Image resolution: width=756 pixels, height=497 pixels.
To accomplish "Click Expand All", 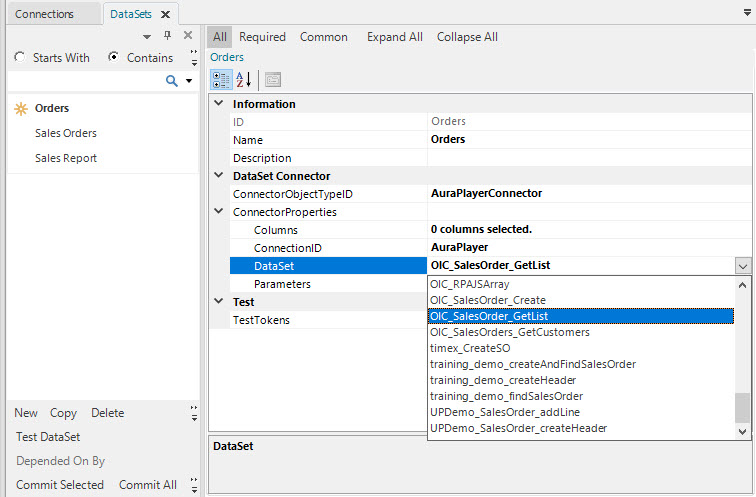I will click(x=394, y=37).
